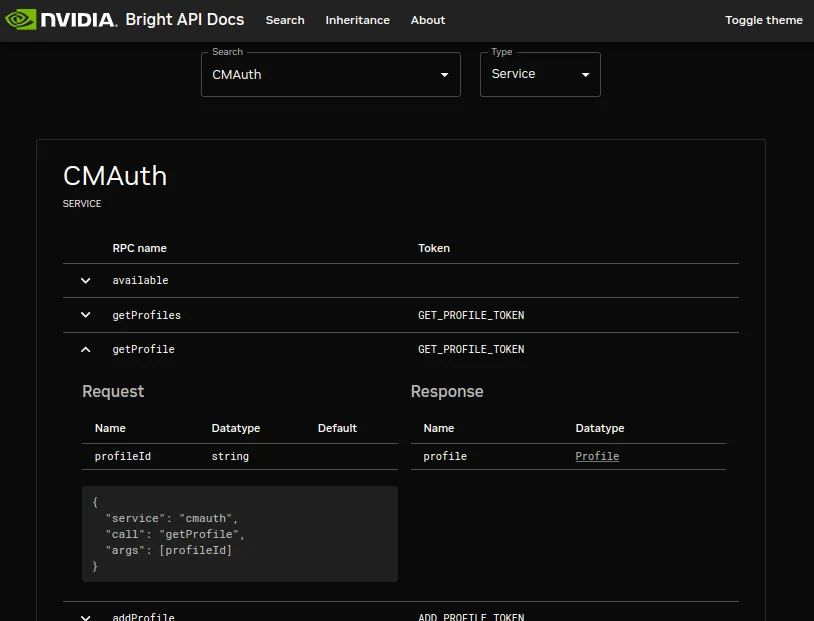Open the About menu item
Screen dimensions: 814x621
428,20
